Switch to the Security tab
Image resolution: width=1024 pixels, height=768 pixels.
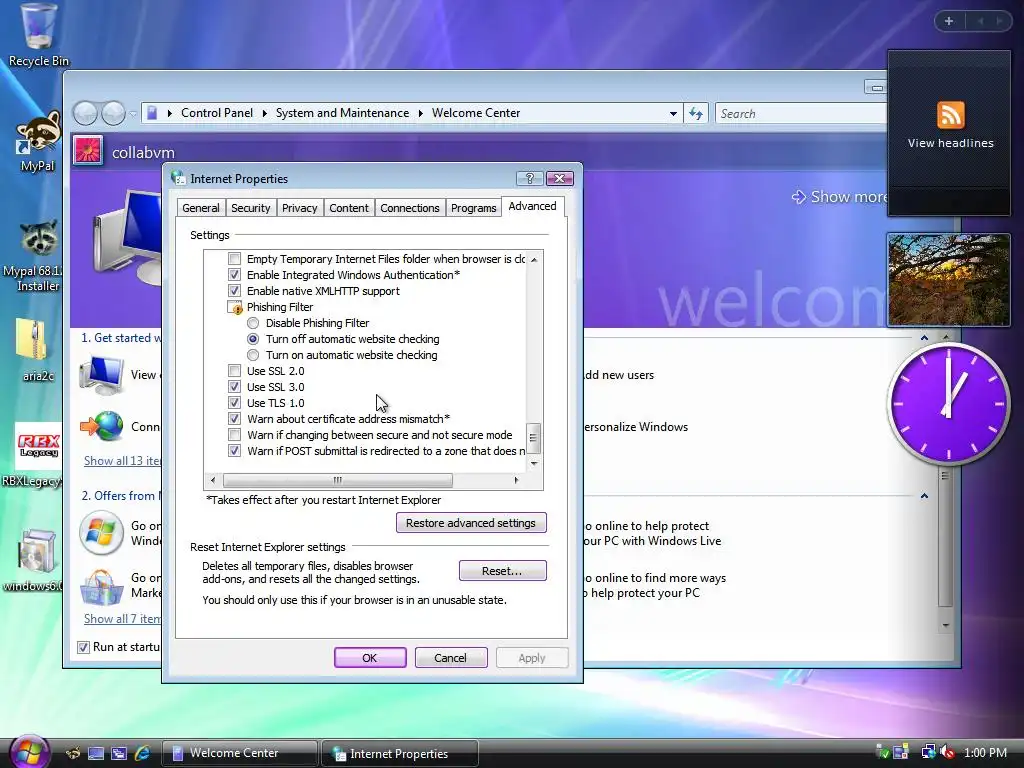251,208
